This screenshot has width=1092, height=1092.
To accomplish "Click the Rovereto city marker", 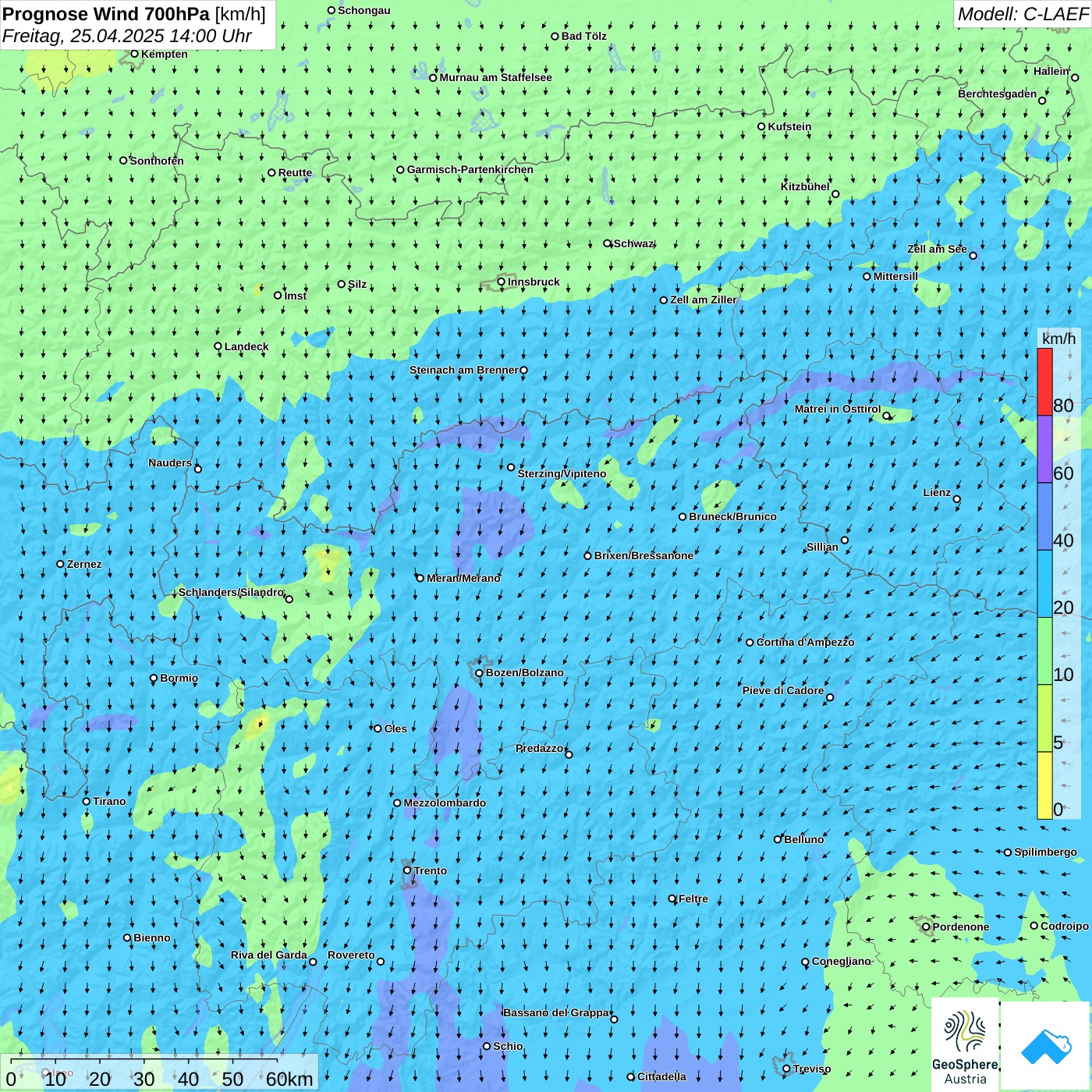I will [x=381, y=961].
